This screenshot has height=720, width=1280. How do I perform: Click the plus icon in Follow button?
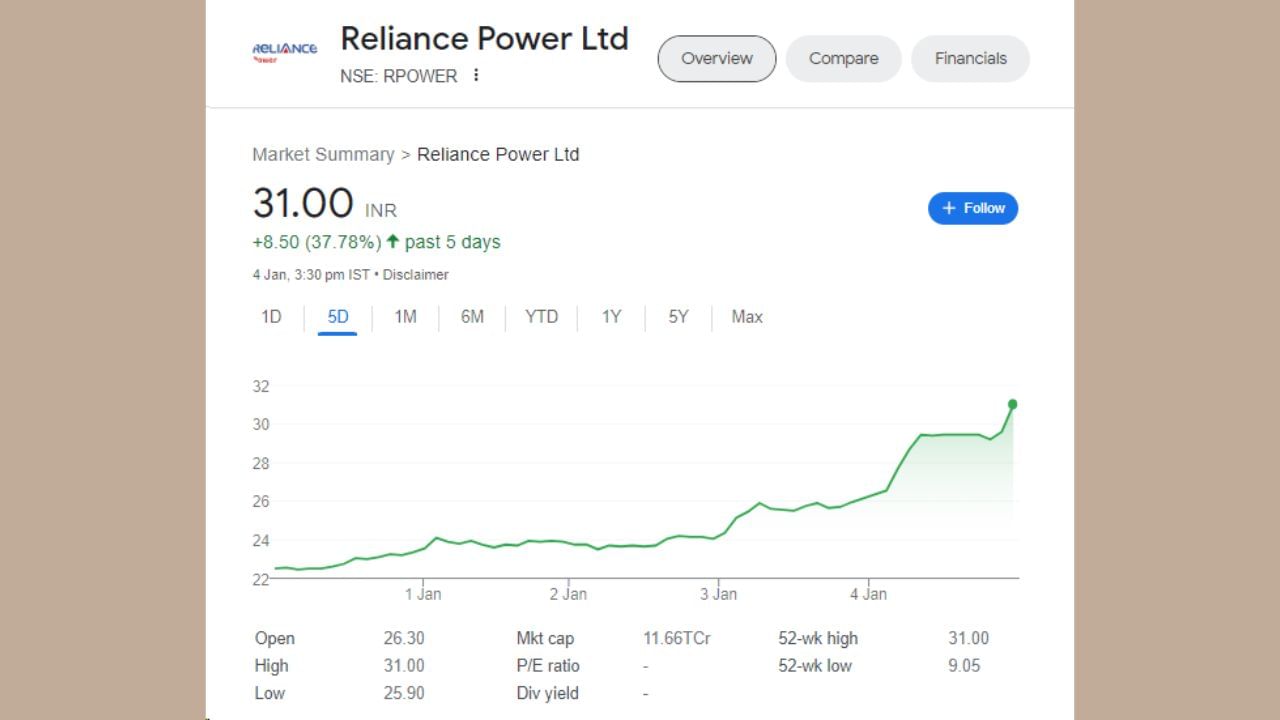(x=949, y=208)
